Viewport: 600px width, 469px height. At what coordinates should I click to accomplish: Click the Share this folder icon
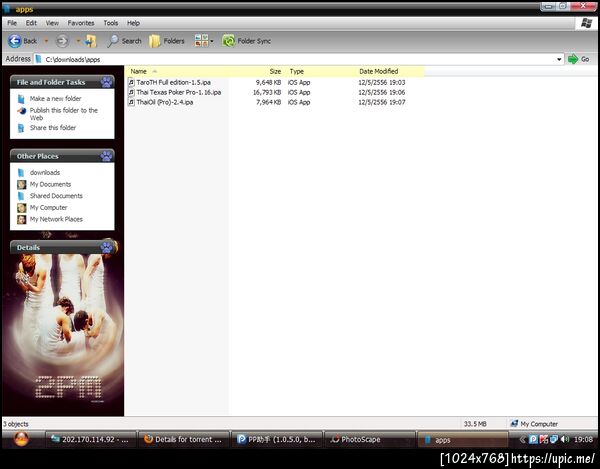pyautogui.click(x=21, y=128)
